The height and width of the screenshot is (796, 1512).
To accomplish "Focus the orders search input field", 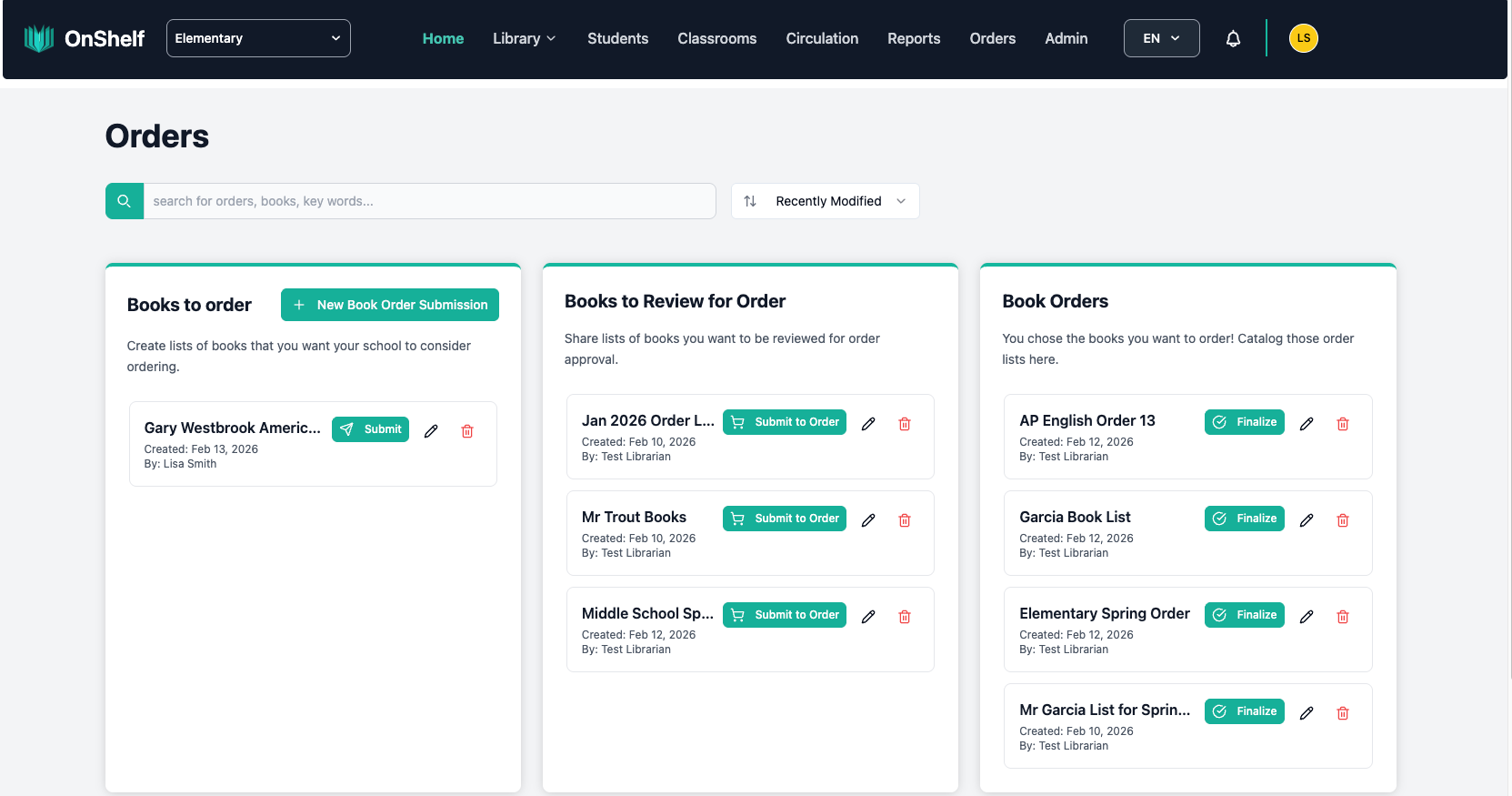I will coord(429,201).
